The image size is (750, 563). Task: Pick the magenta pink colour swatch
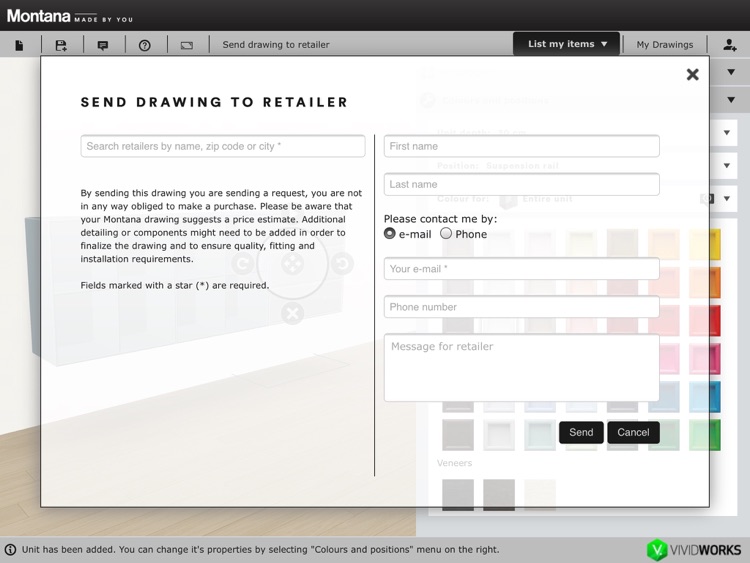tap(705, 359)
